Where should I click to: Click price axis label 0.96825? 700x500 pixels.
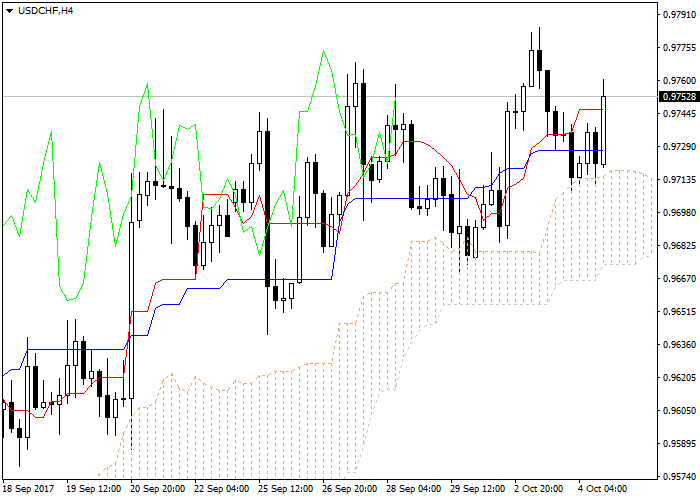click(679, 246)
